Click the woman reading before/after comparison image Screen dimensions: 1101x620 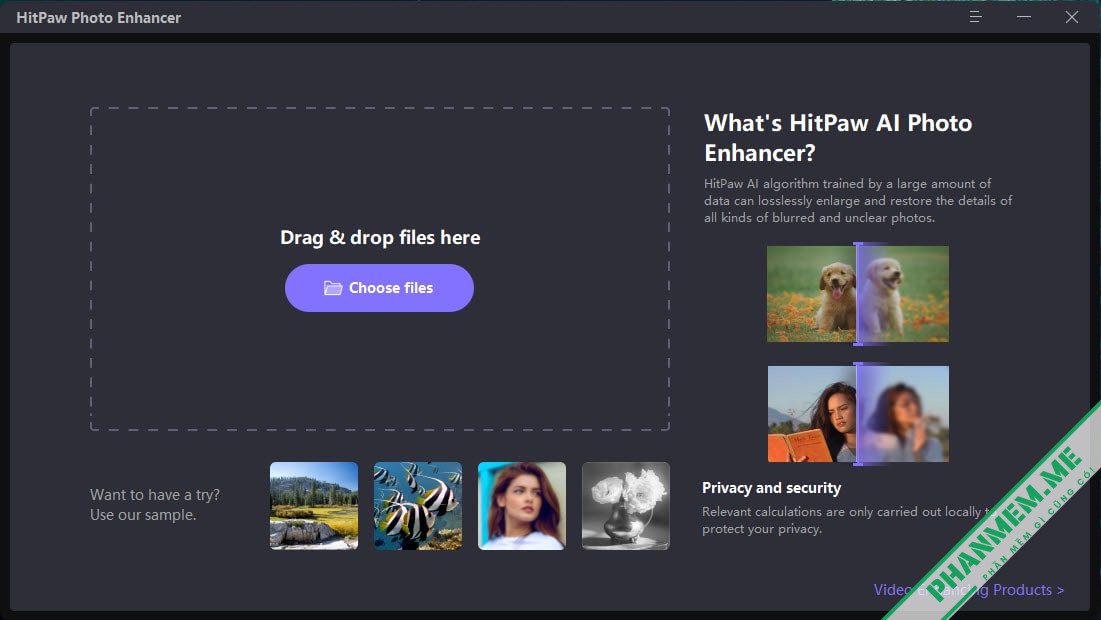click(x=857, y=414)
